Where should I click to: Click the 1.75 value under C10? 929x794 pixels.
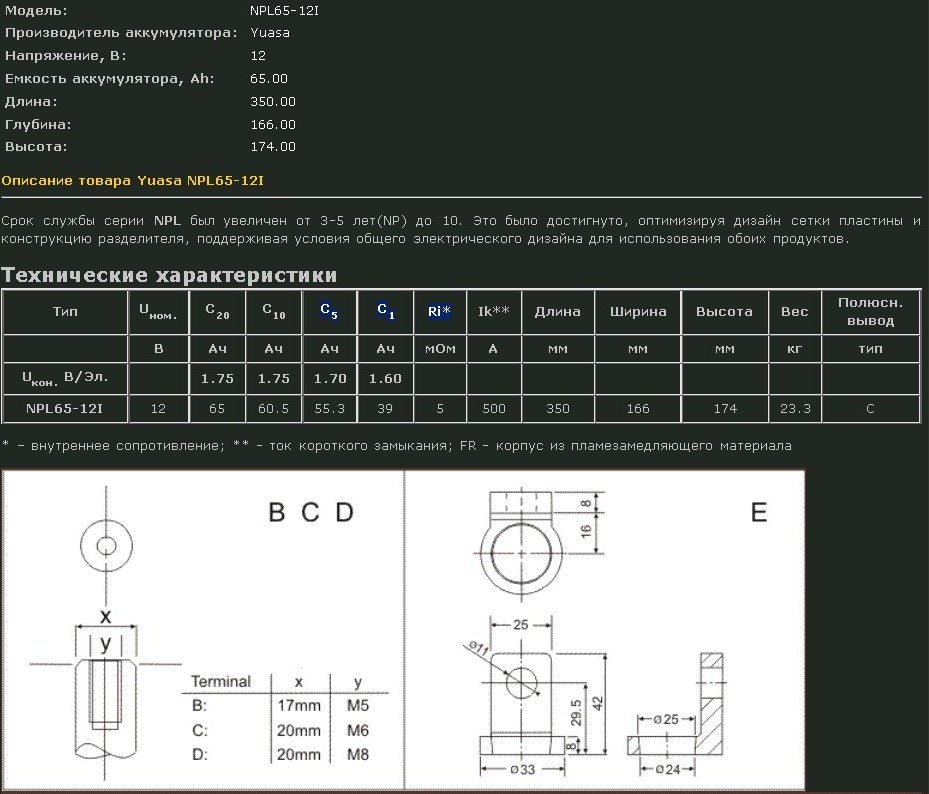point(274,378)
